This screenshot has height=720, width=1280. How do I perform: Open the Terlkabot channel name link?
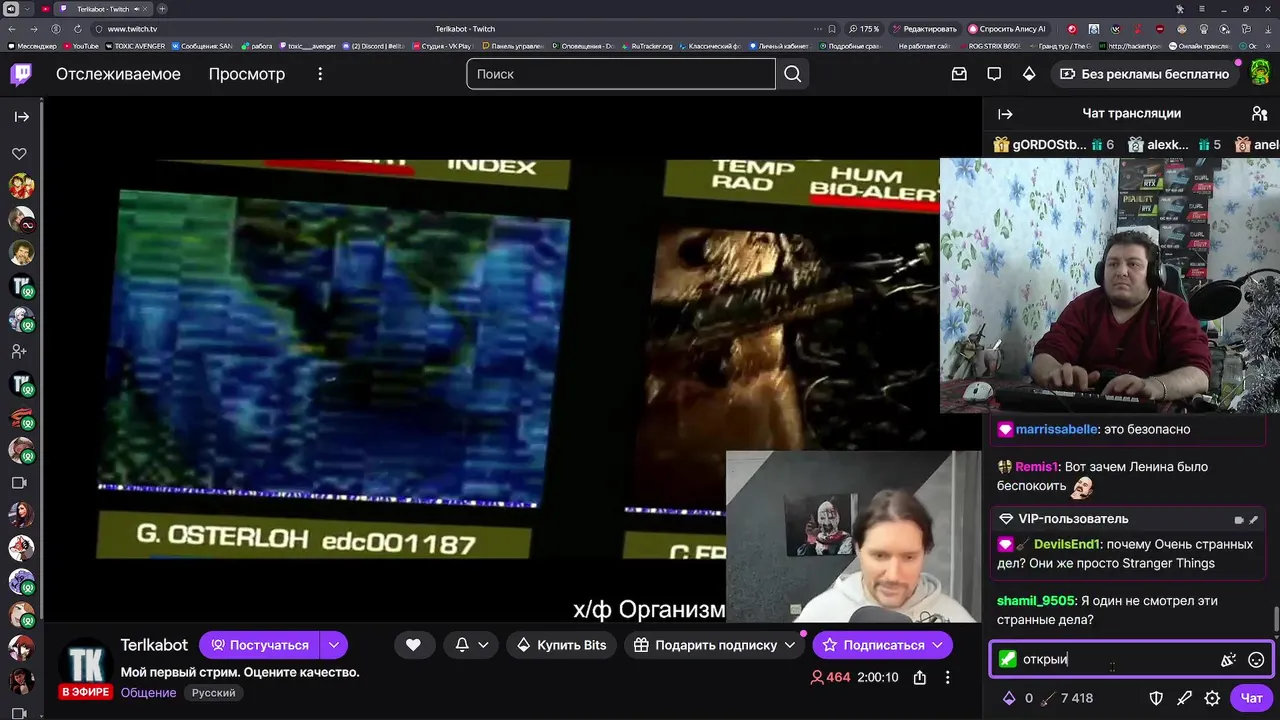pos(154,645)
